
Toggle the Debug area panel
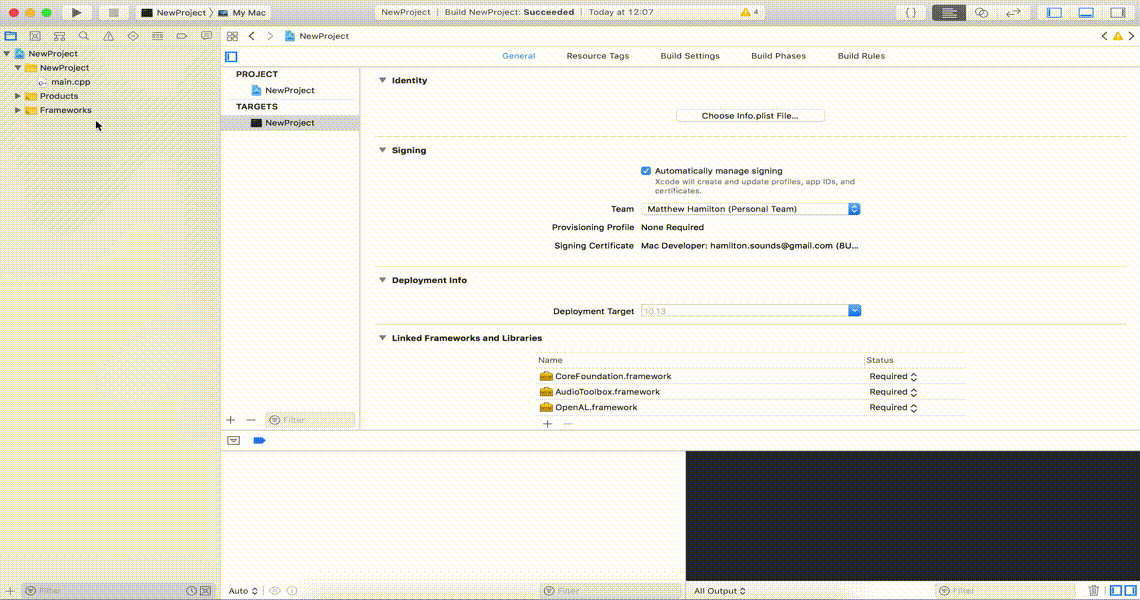point(1086,12)
